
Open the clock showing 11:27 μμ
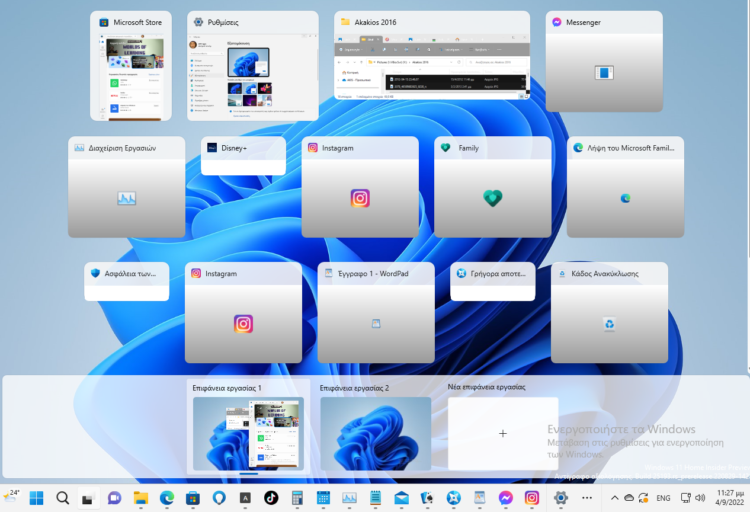(x=729, y=498)
